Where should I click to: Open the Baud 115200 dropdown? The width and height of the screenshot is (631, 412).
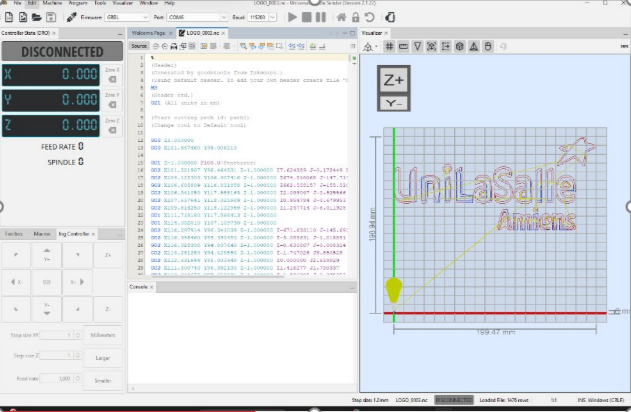tap(262, 17)
